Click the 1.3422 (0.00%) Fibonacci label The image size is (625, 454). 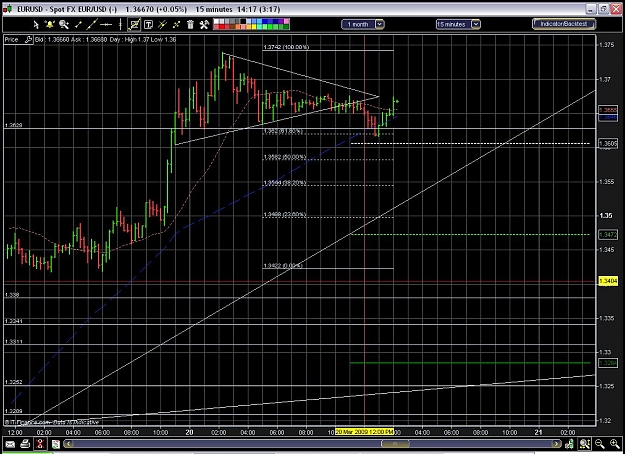coord(283,265)
